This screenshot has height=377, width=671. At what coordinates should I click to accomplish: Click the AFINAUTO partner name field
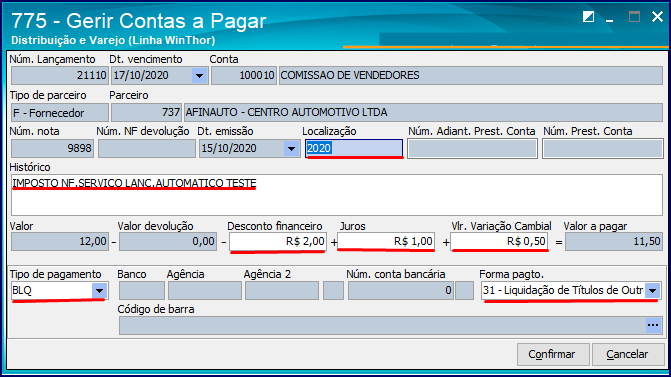point(423,113)
